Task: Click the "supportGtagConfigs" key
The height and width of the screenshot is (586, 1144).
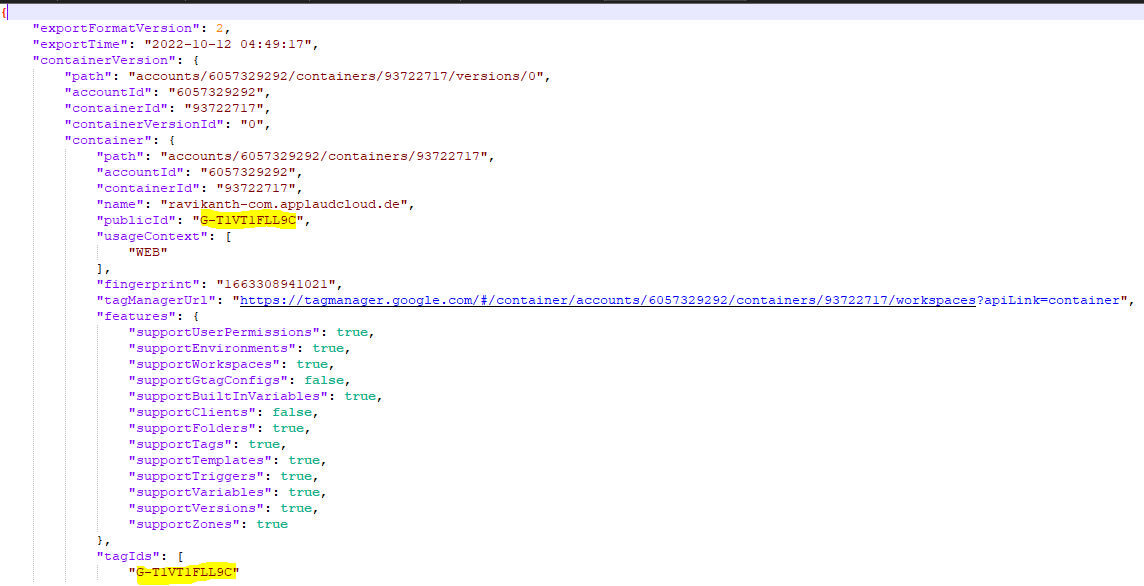Action: pyautogui.click(x=210, y=380)
